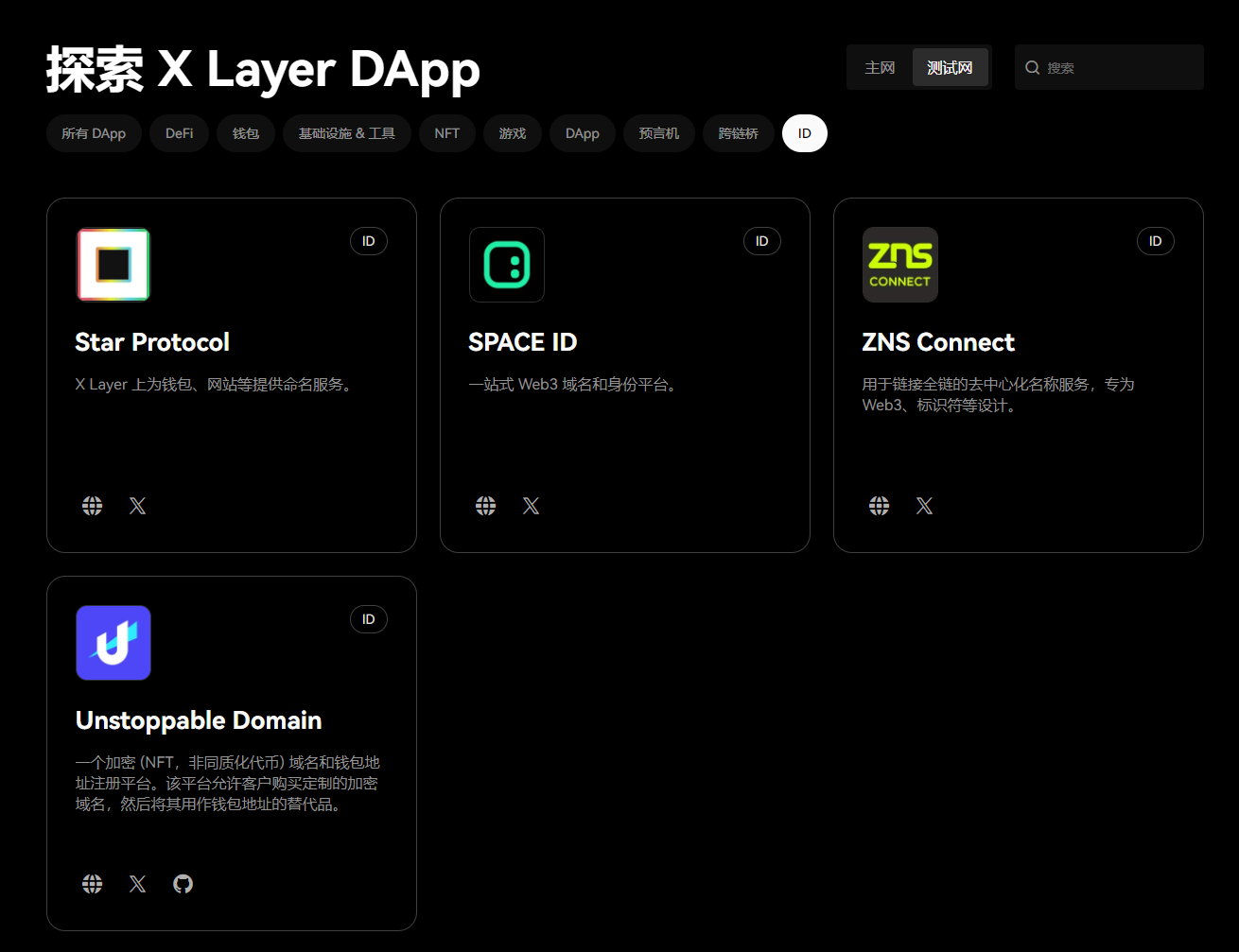Viewport: 1239px width, 952px height.
Task: Open ZNS Connect website globe icon
Action: point(880,506)
